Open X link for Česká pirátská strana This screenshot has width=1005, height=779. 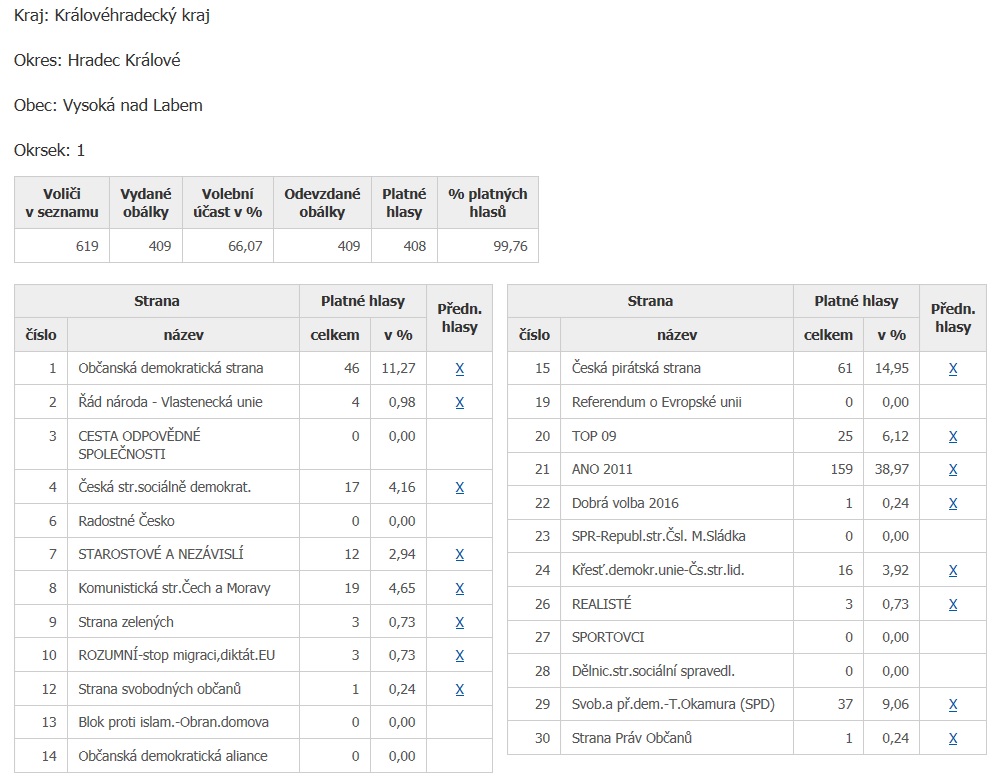(x=953, y=369)
